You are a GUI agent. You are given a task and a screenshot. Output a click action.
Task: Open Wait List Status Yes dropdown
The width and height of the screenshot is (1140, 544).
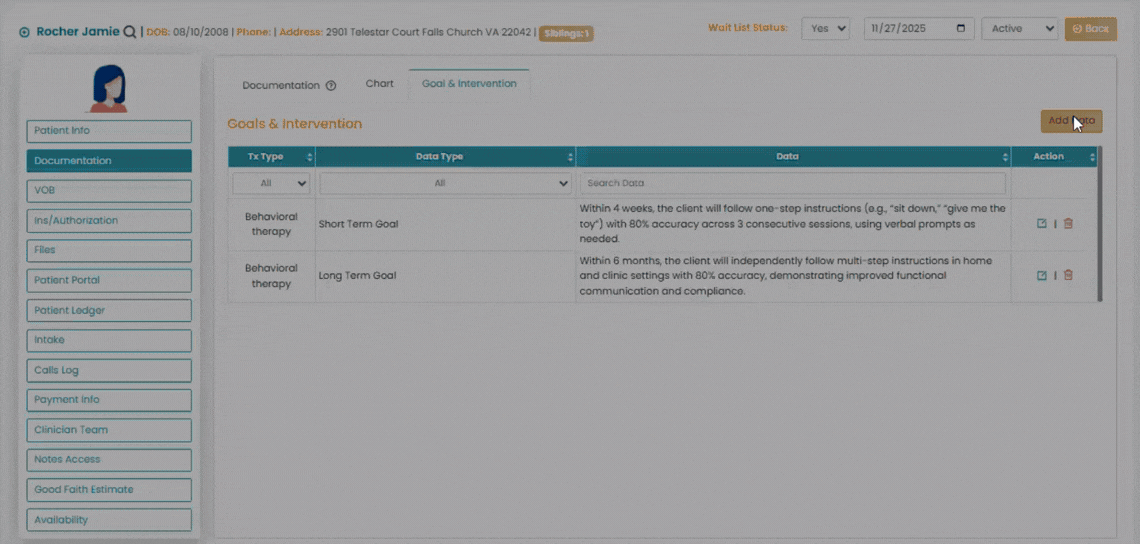(825, 28)
